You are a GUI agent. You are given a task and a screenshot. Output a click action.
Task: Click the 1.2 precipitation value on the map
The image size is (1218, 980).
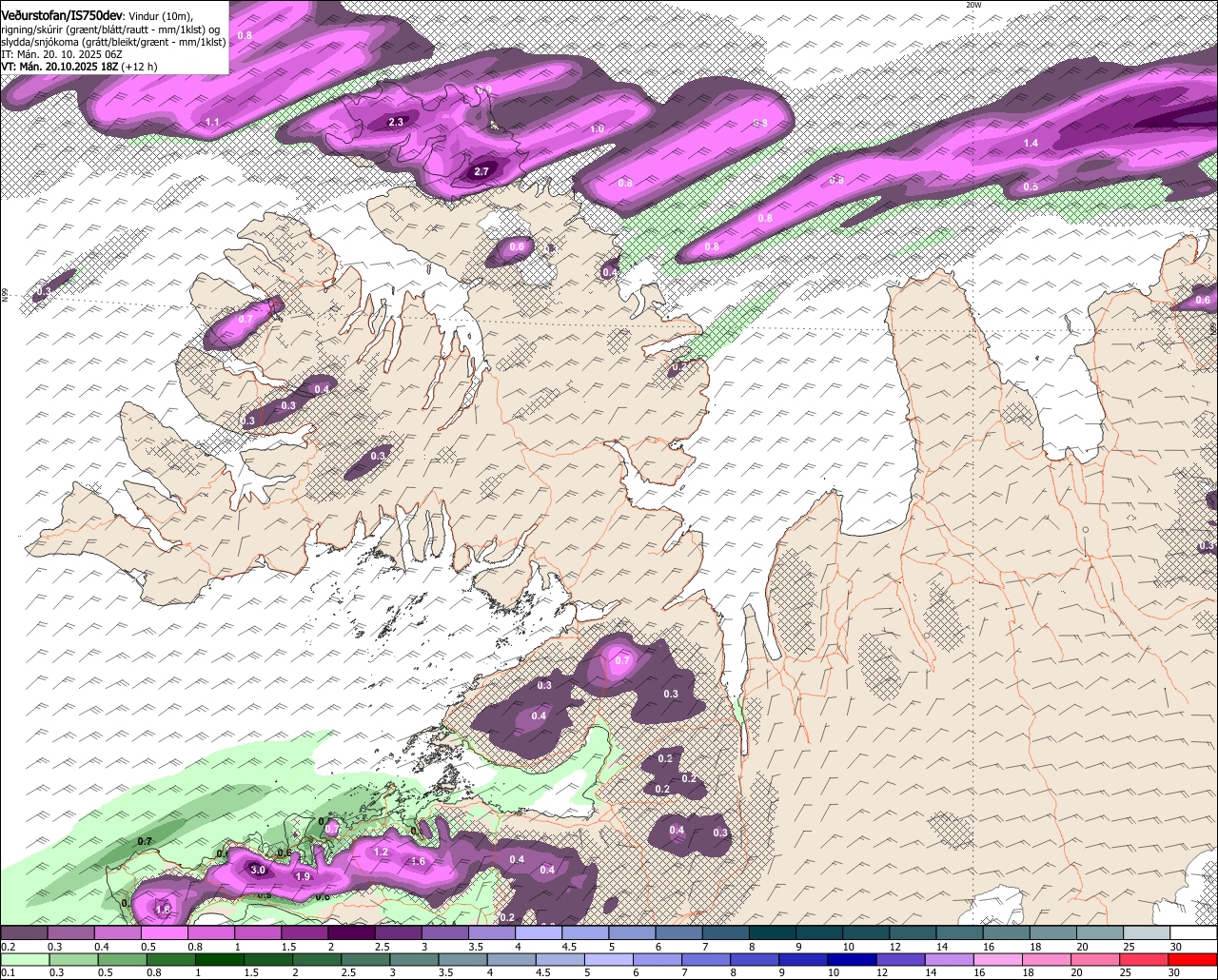click(x=381, y=852)
